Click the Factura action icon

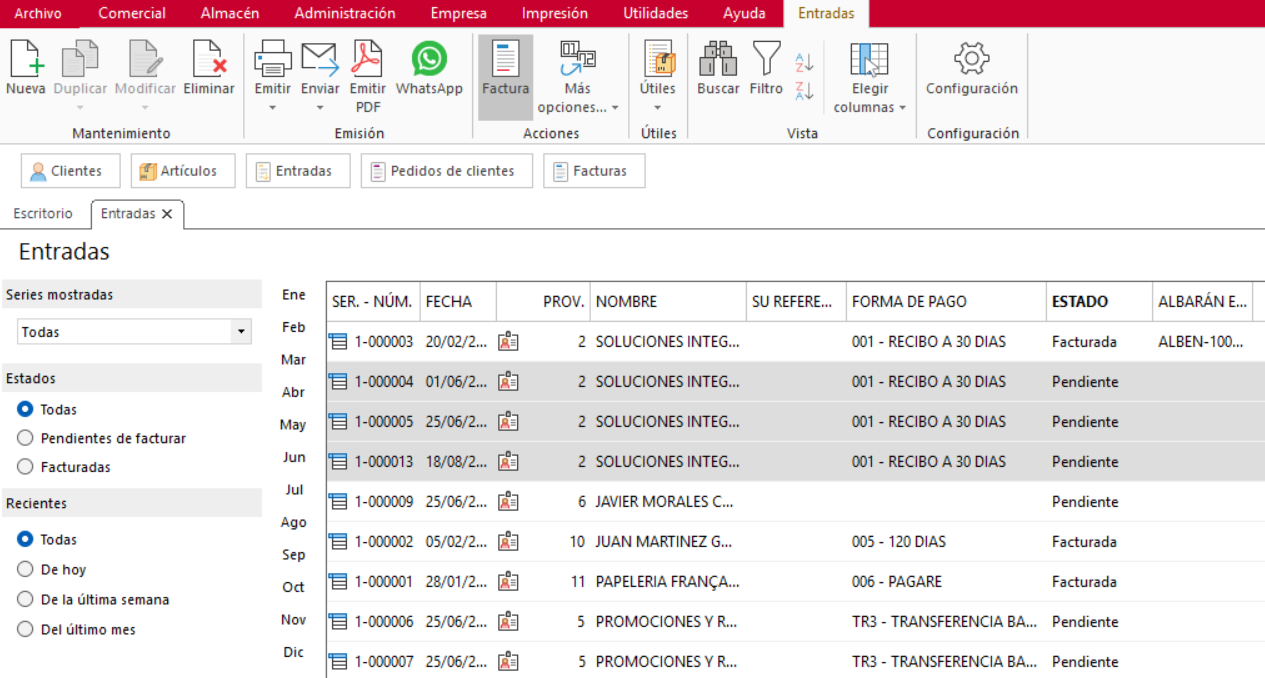[x=505, y=59]
